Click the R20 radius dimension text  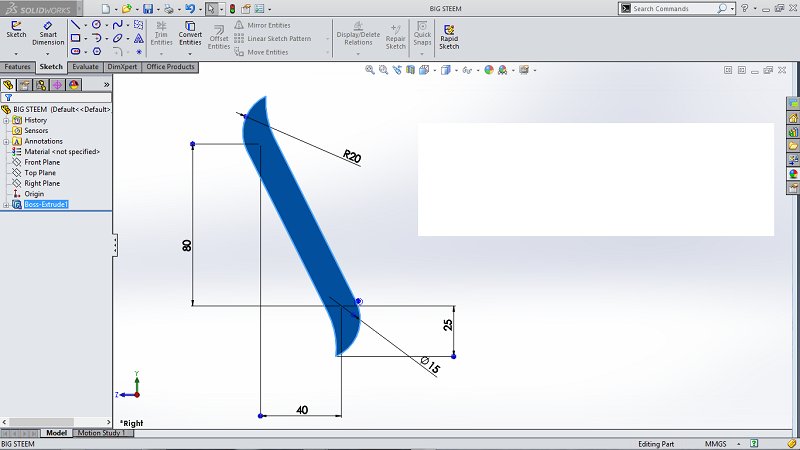tap(352, 156)
